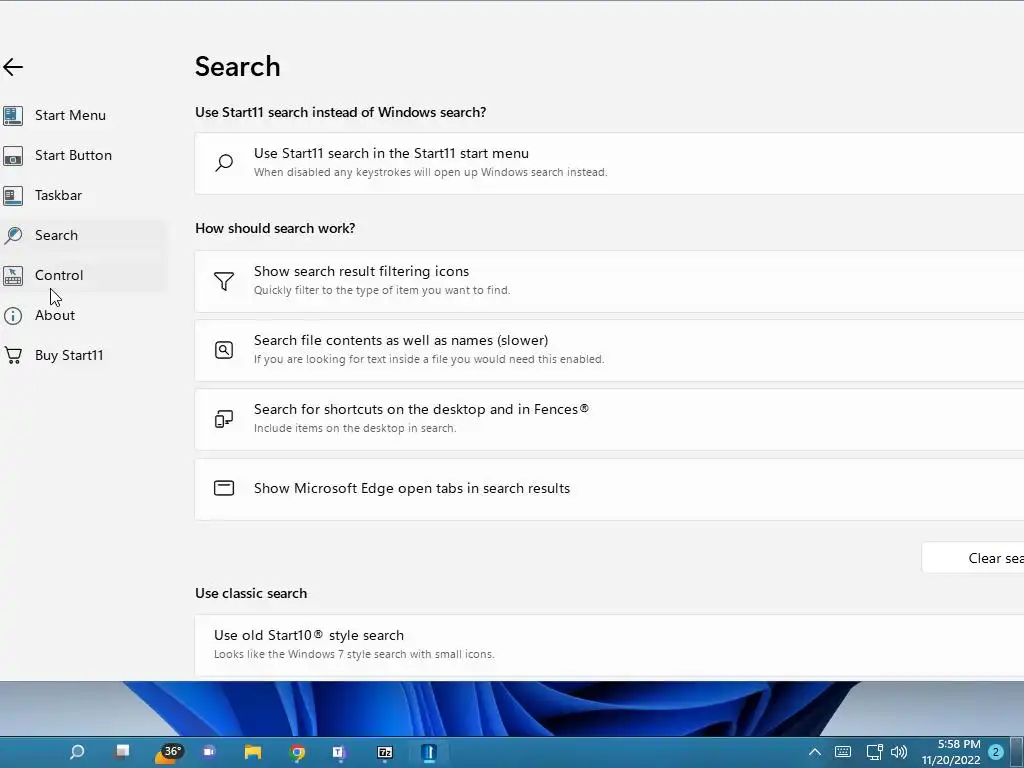Open the notification badge showing 2
Viewport: 1024px width, 768px height.
[x=996, y=752]
